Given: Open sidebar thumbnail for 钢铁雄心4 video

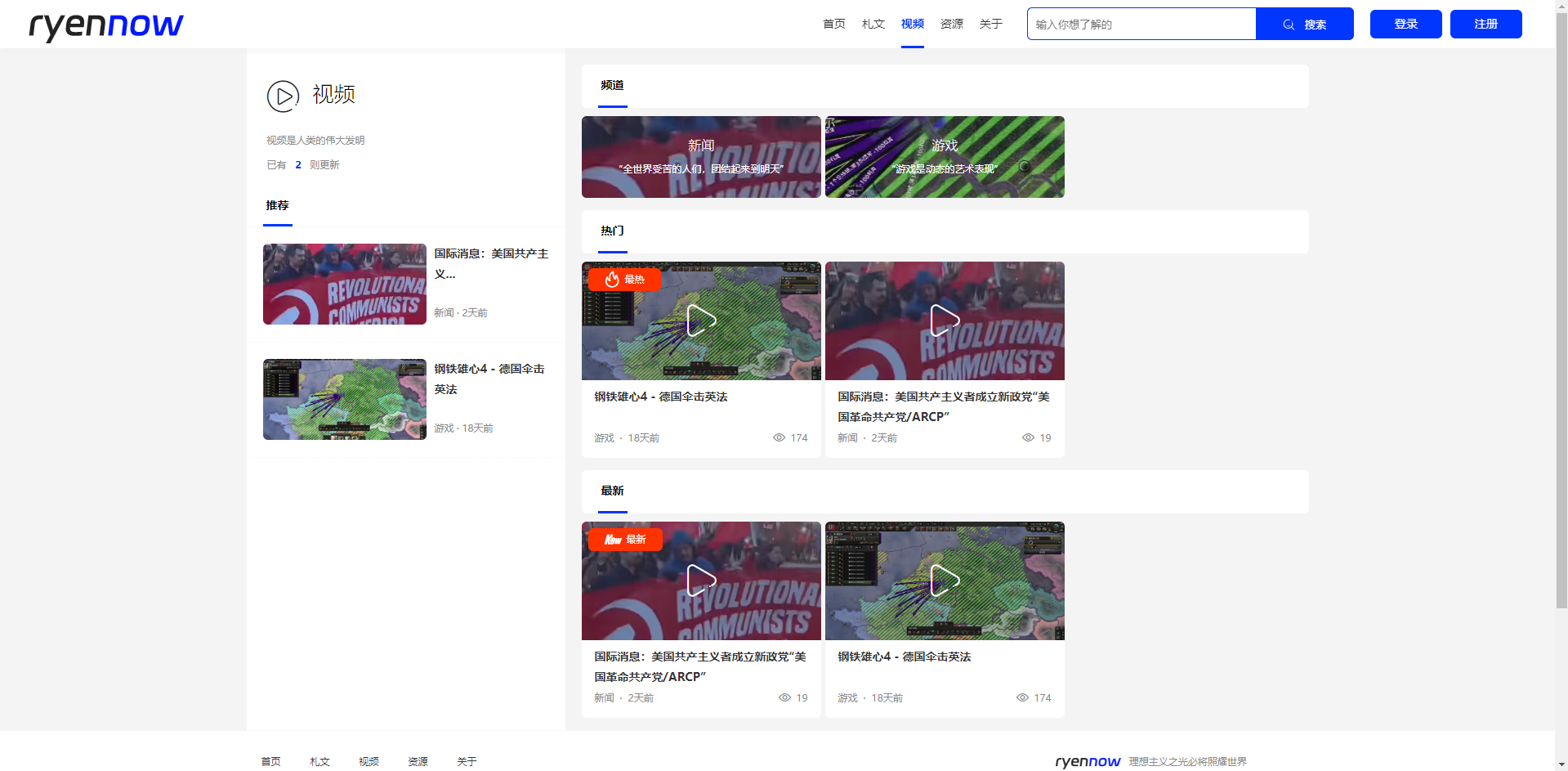Looking at the screenshot, I should point(345,399).
